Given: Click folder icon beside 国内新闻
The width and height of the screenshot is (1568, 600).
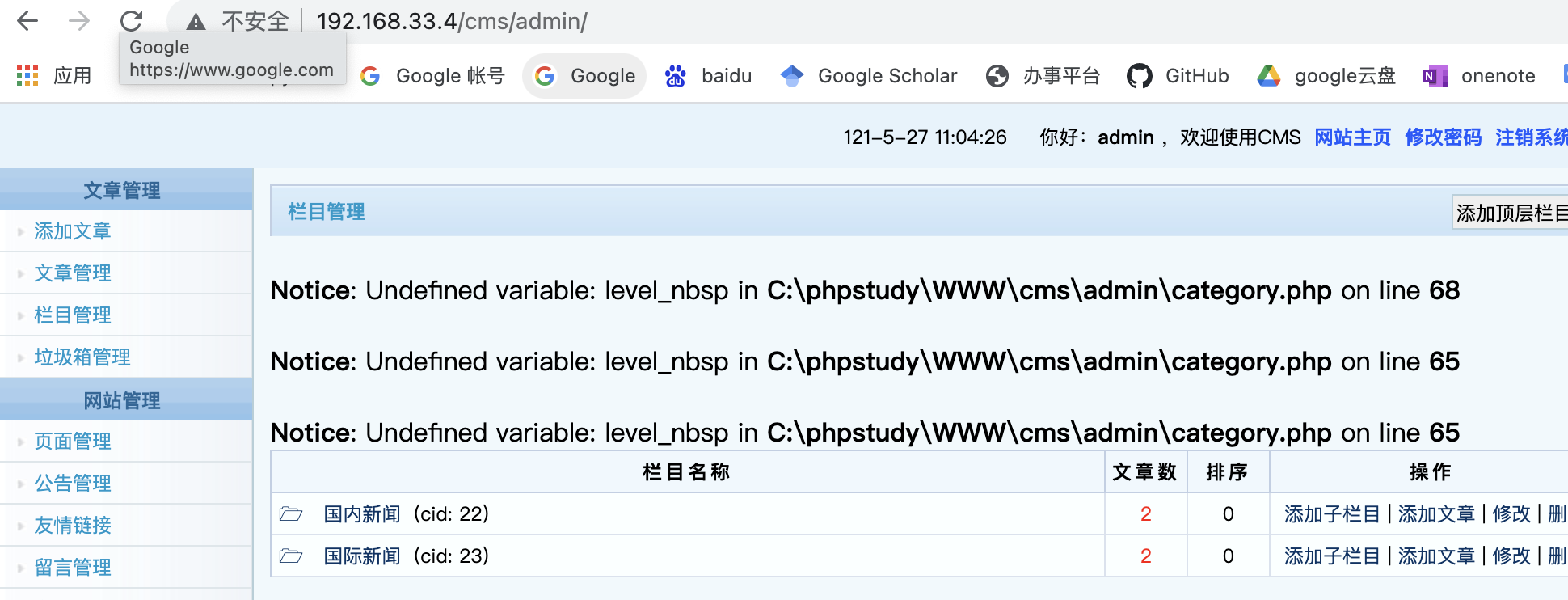Looking at the screenshot, I should (291, 514).
